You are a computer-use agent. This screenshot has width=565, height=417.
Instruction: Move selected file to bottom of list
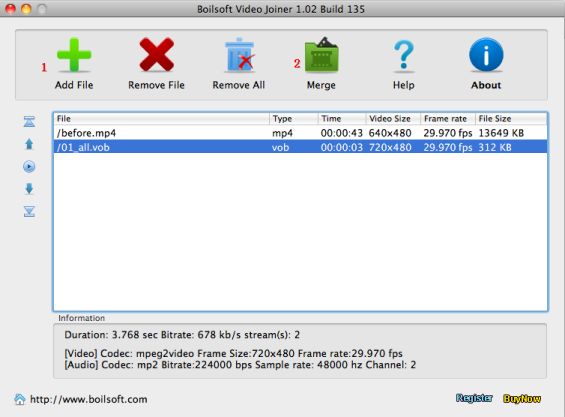tap(29, 211)
